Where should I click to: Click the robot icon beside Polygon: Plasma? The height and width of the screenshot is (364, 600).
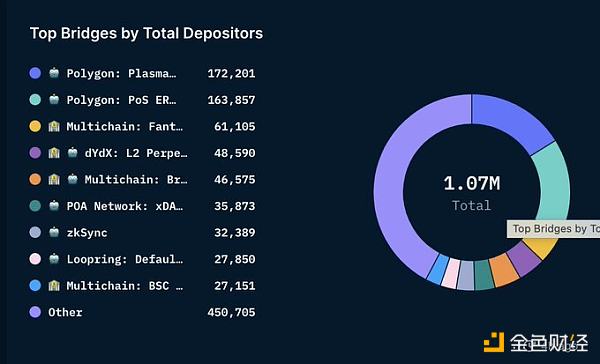click(54, 73)
